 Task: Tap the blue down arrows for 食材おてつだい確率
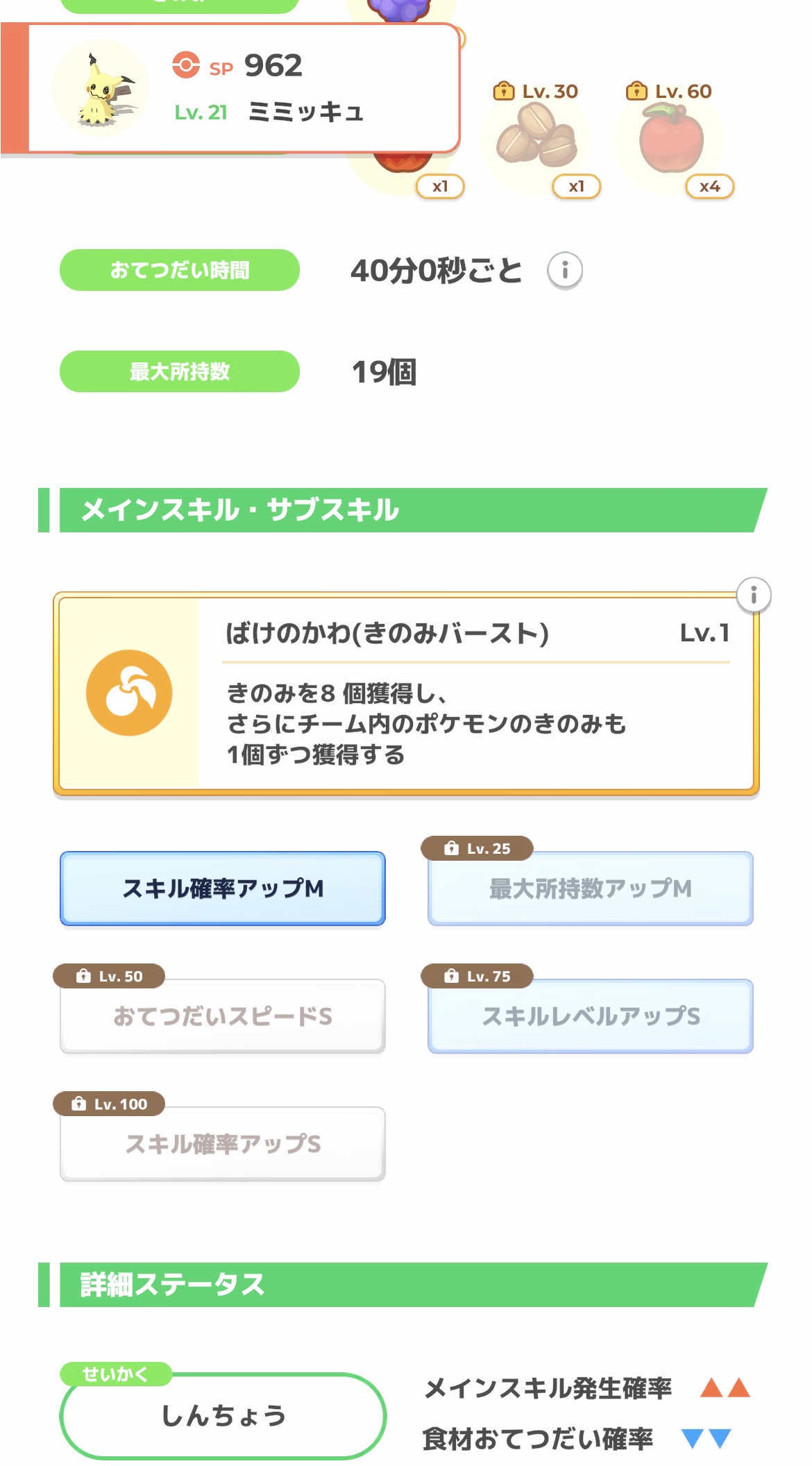706,1438
